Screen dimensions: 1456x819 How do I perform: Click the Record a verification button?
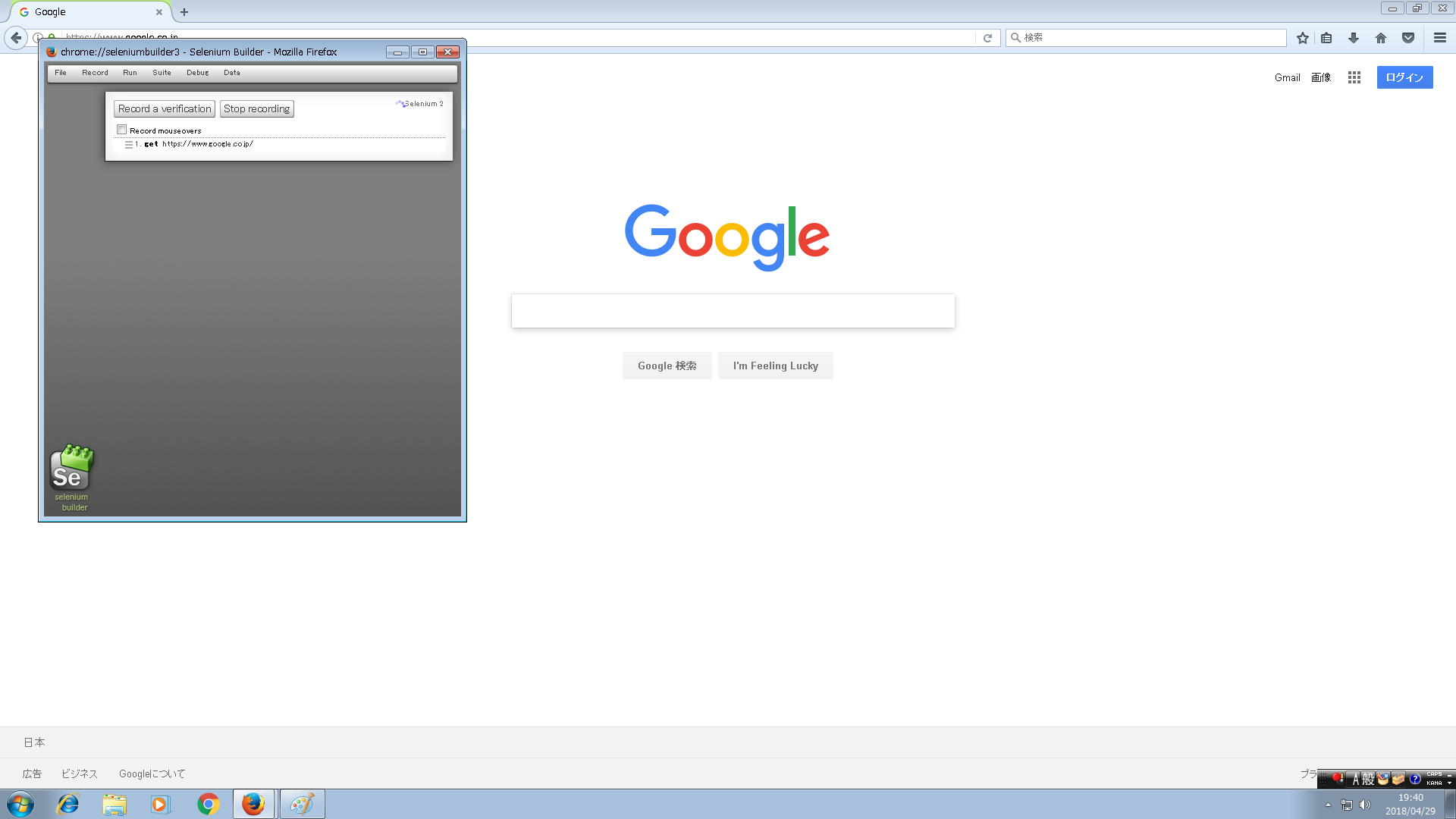(165, 109)
